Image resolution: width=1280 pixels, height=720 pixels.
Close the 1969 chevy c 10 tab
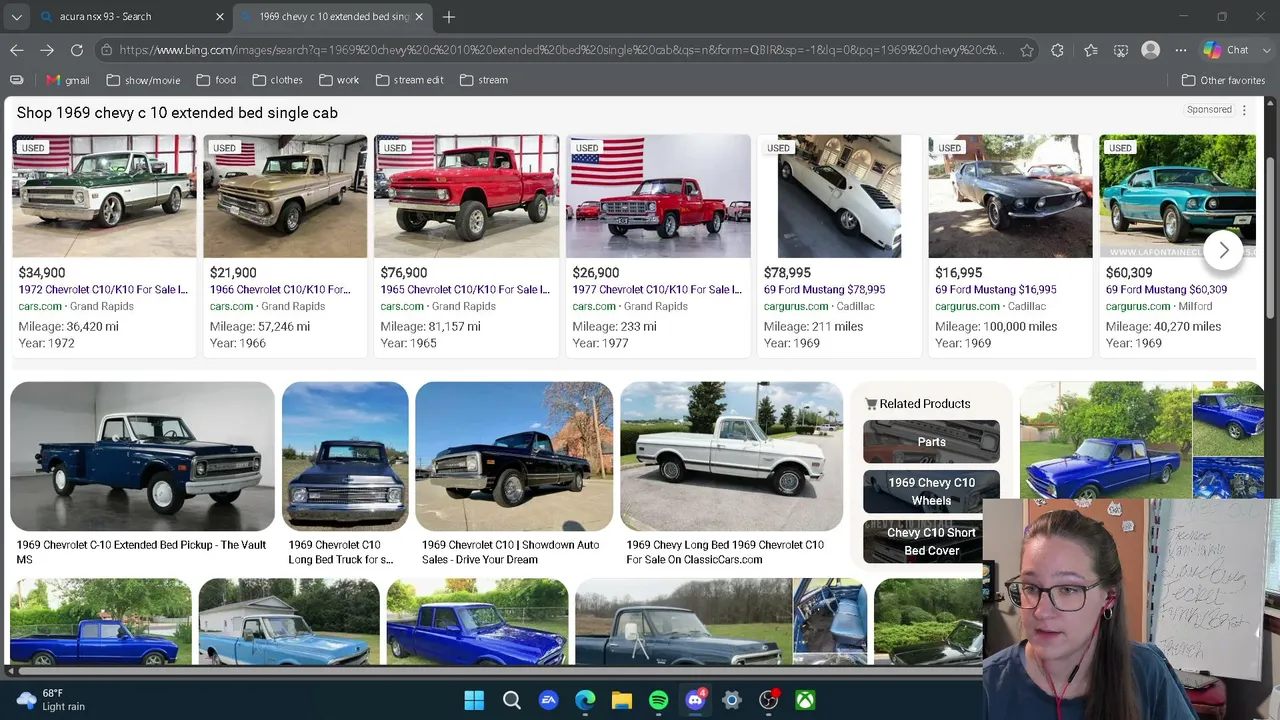click(419, 17)
